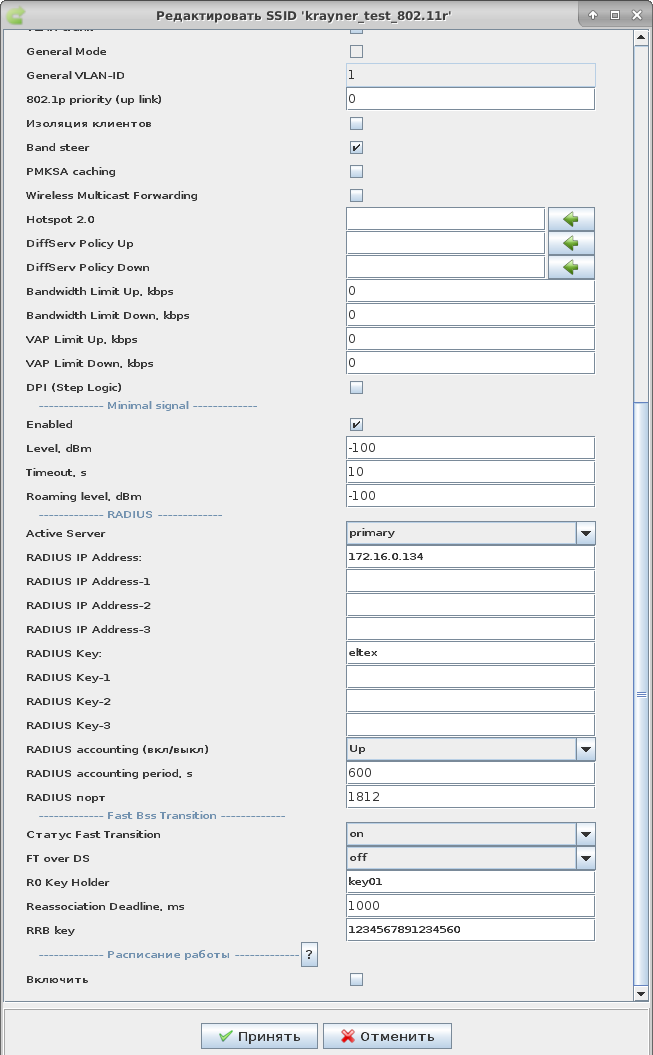Viewport: 653px width, 1055px height.
Task: Click the green app icon in title bar
Action: [x=16, y=15]
